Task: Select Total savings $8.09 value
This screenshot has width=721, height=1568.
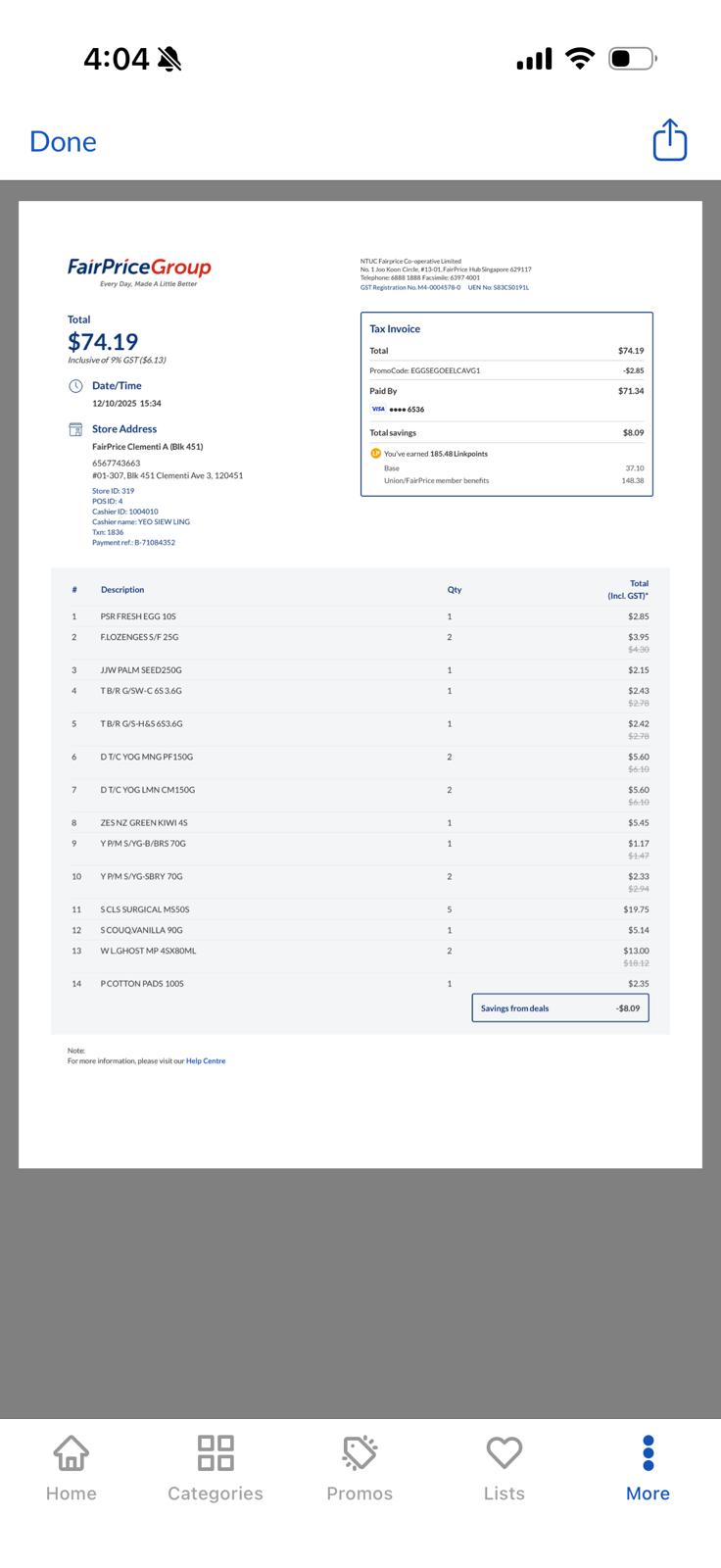Action: pyautogui.click(x=633, y=432)
